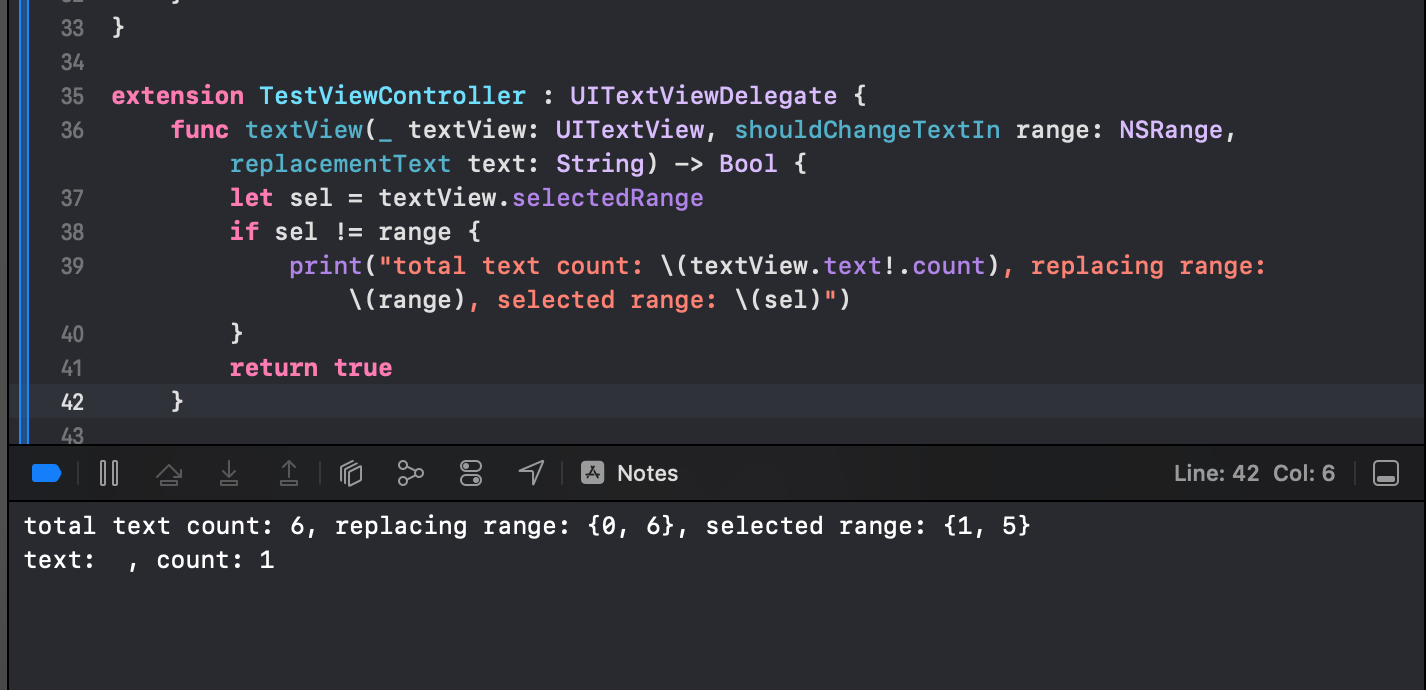This screenshot has height=690, width=1426.
Task: Click the Line: 42 Col: 6 indicator
Action: pyautogui.click(x=1254, y=473)
